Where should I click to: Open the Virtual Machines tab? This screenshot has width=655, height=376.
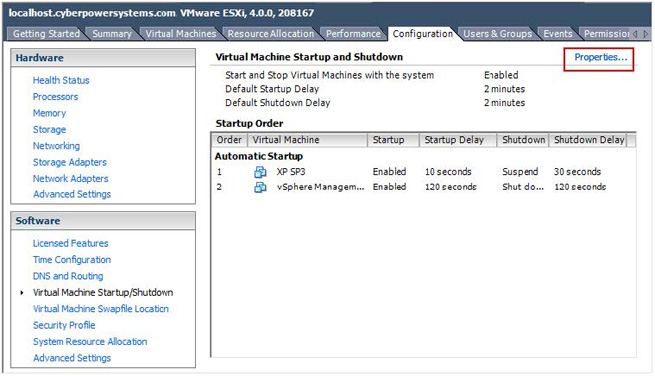[x=180, y=34]
